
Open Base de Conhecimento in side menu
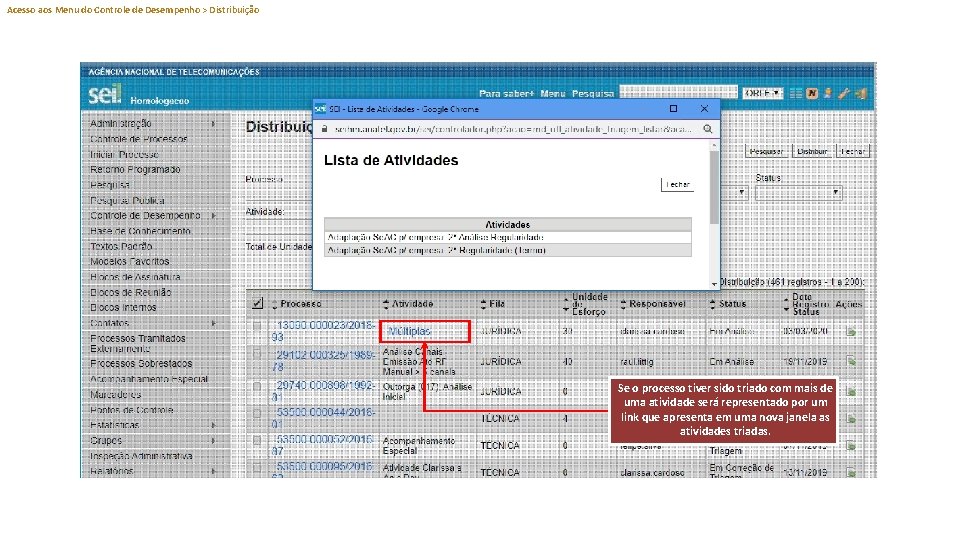[x=140, y=231]
